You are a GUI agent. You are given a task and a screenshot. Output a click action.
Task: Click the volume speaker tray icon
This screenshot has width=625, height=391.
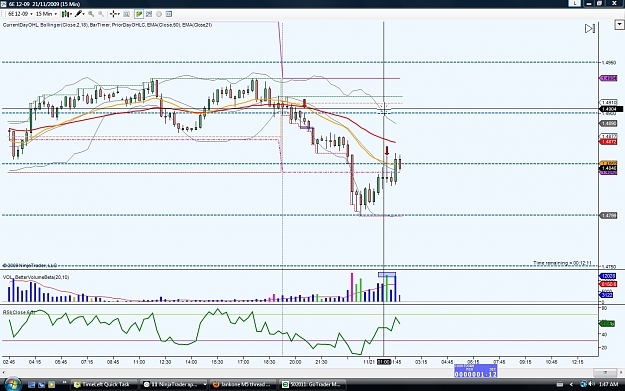(591, 385)
